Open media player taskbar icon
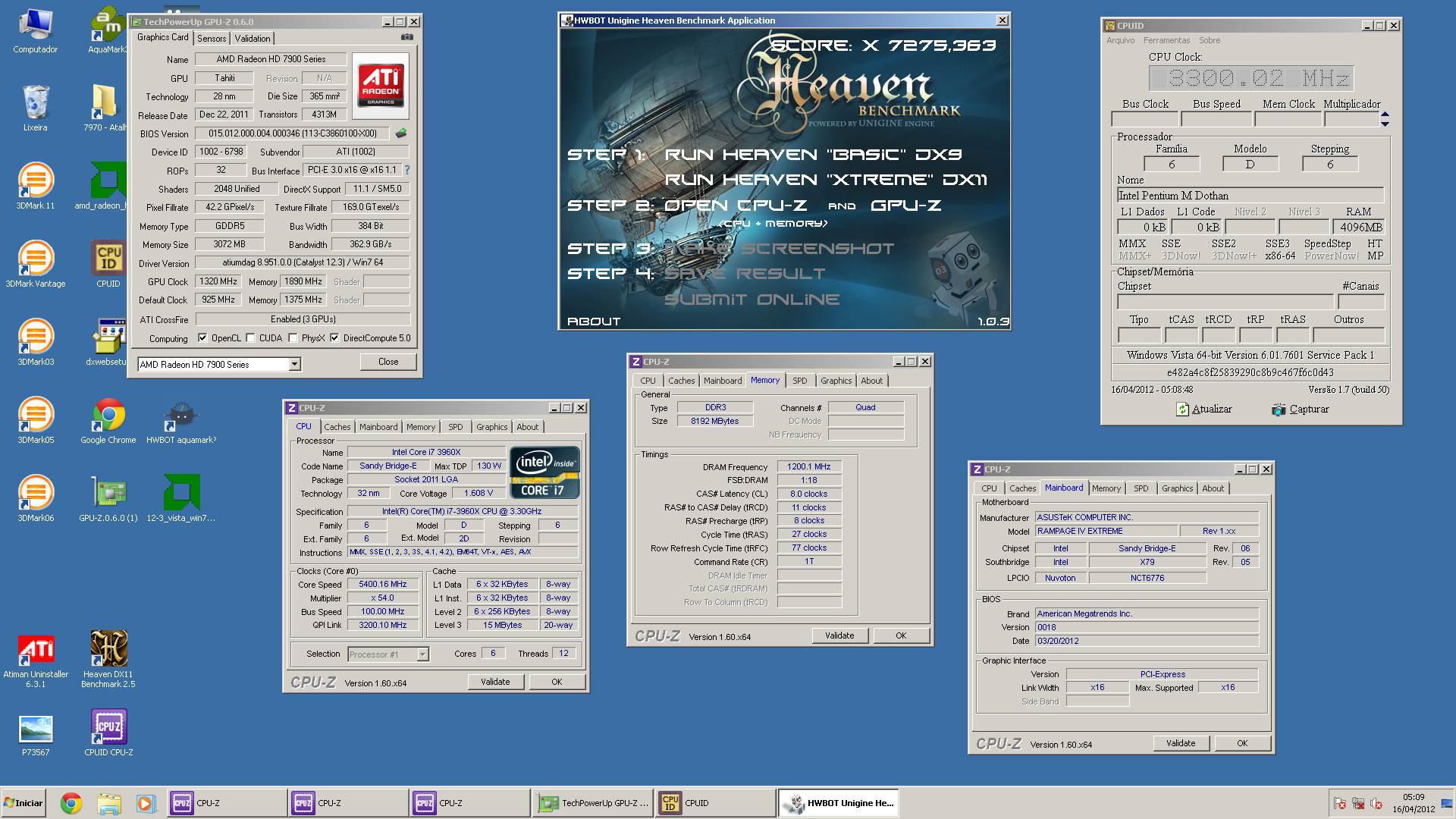 tap(146, 803)
